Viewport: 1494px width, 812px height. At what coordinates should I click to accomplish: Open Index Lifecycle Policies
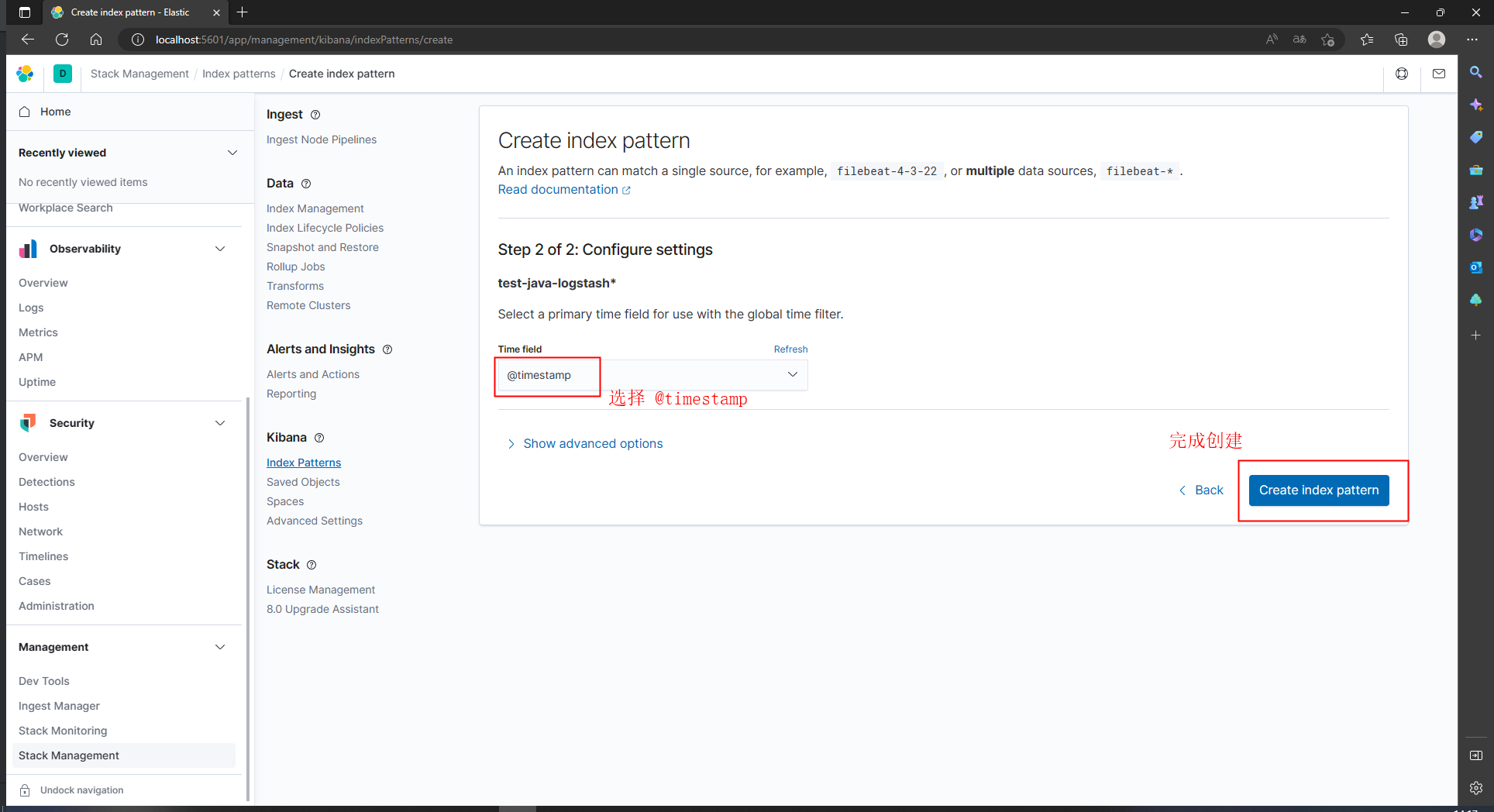pyautogui.click(x=325, y=228)
